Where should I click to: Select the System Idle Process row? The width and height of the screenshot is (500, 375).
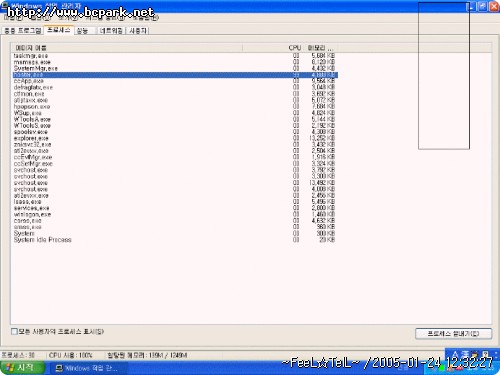[x=175, y=240]
